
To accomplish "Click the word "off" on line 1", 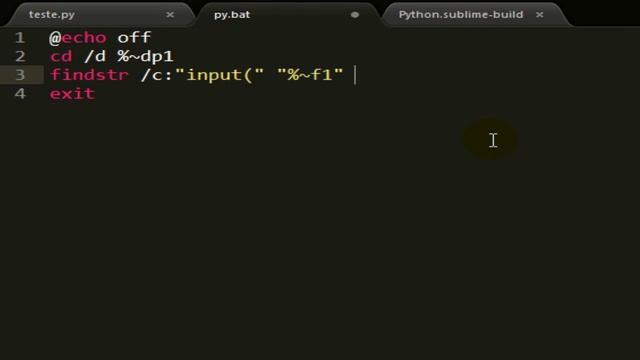I will click(134, 38).
